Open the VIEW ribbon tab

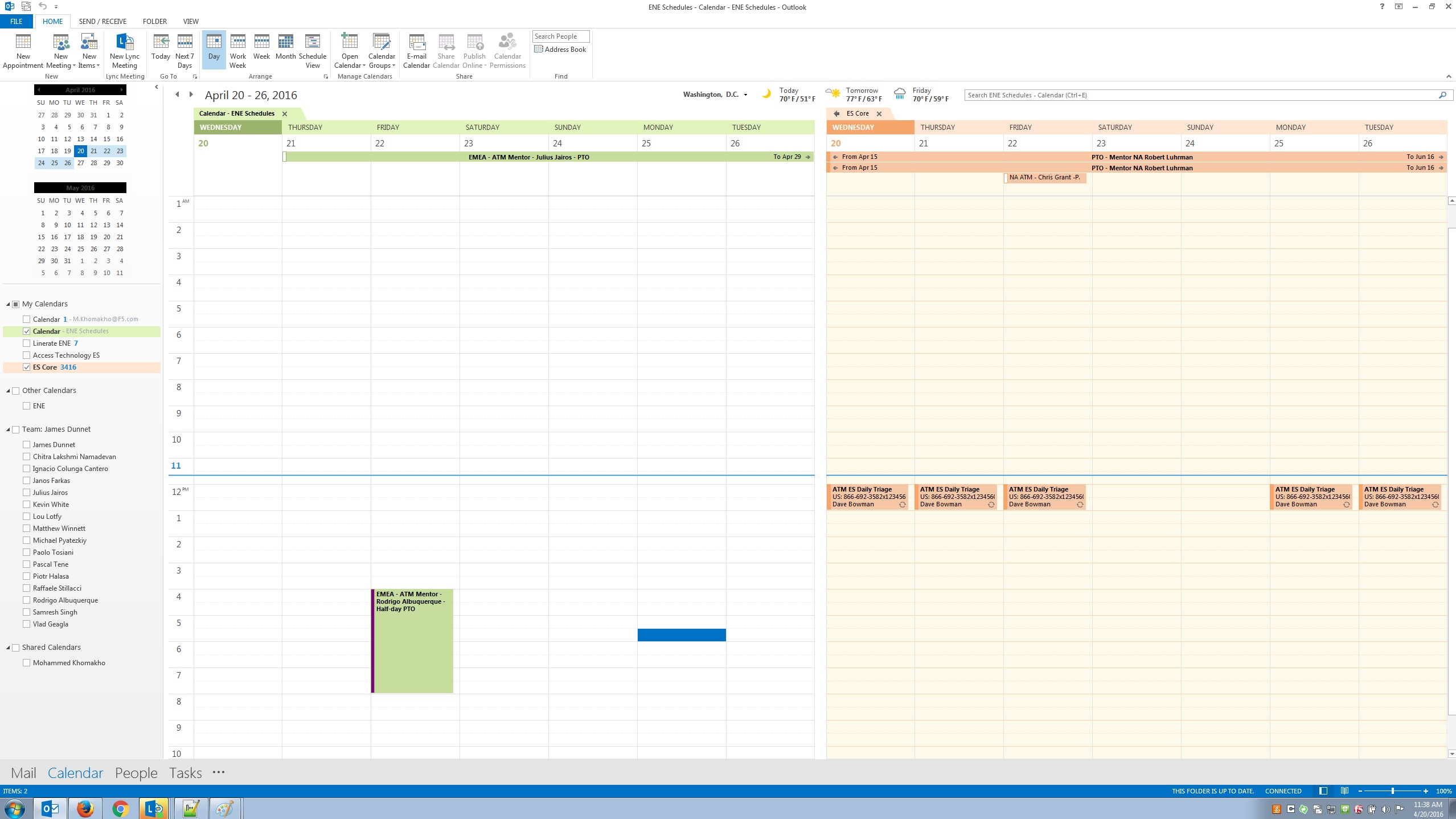pyautogui.click(x=191, y=21)
